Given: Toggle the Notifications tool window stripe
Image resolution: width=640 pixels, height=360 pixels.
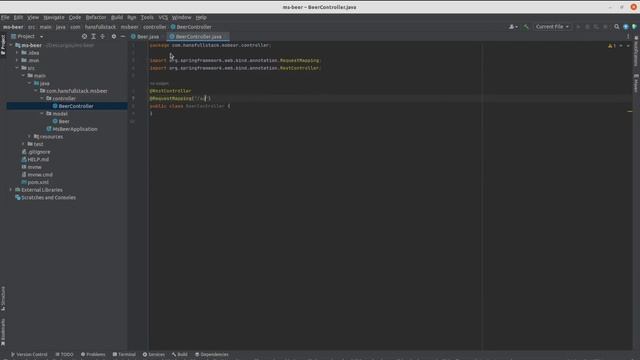Looking at the screenshot, I should pyautogui.click(x=636, y=51).
